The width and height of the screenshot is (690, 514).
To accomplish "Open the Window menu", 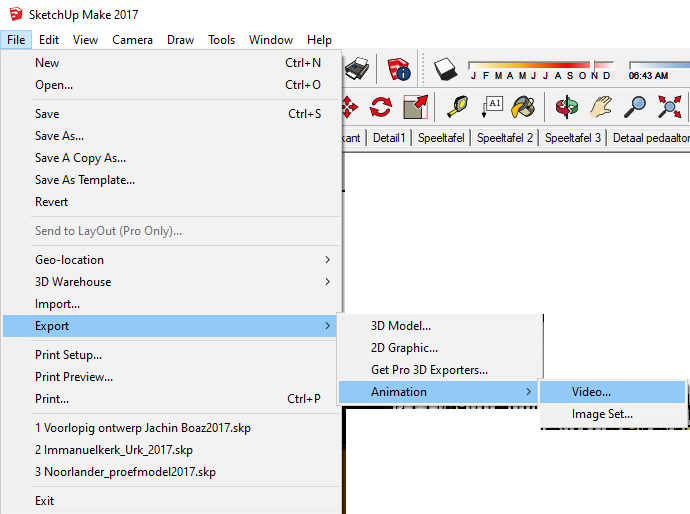I will 271,40.
